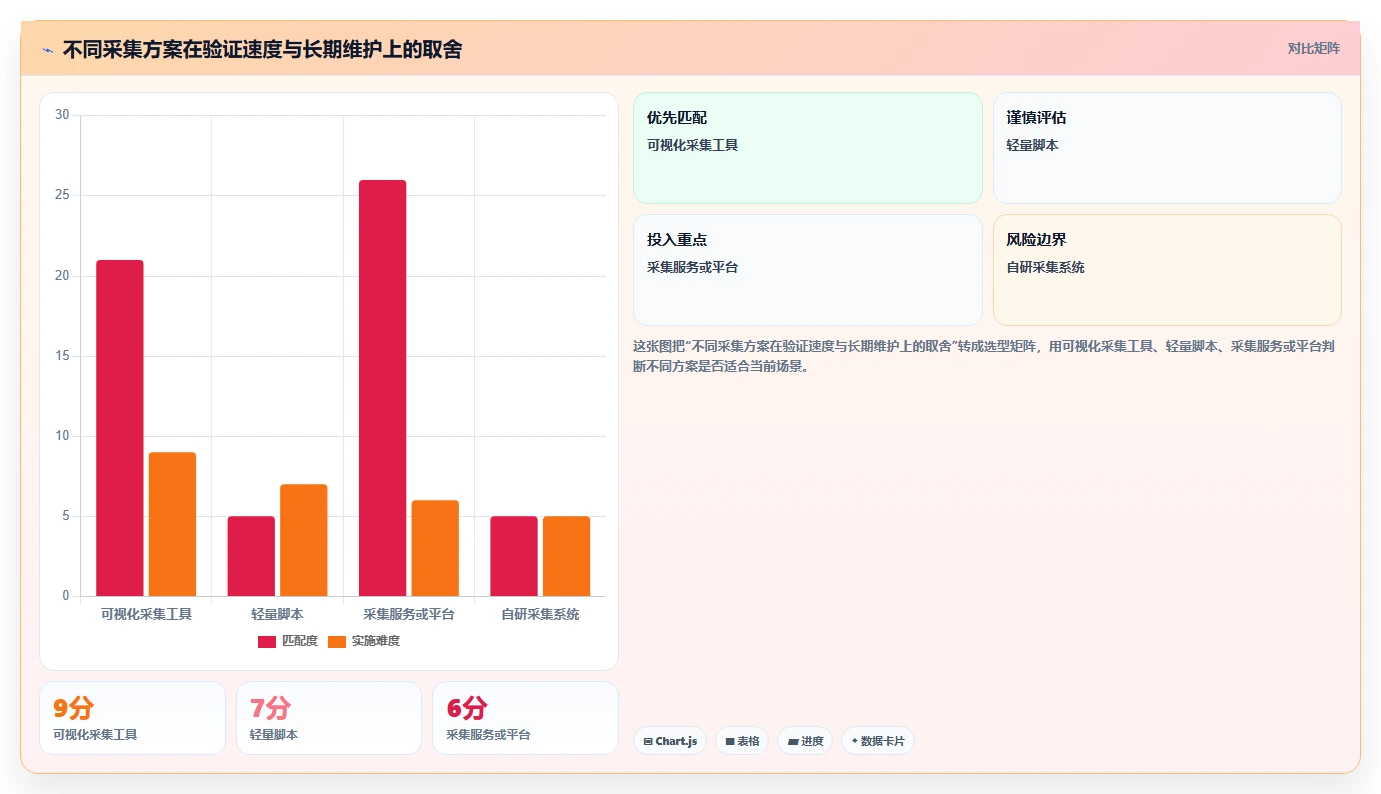
Task: Toggle the 匹配度 legend red swatch
Action: [x=266, y=641]
